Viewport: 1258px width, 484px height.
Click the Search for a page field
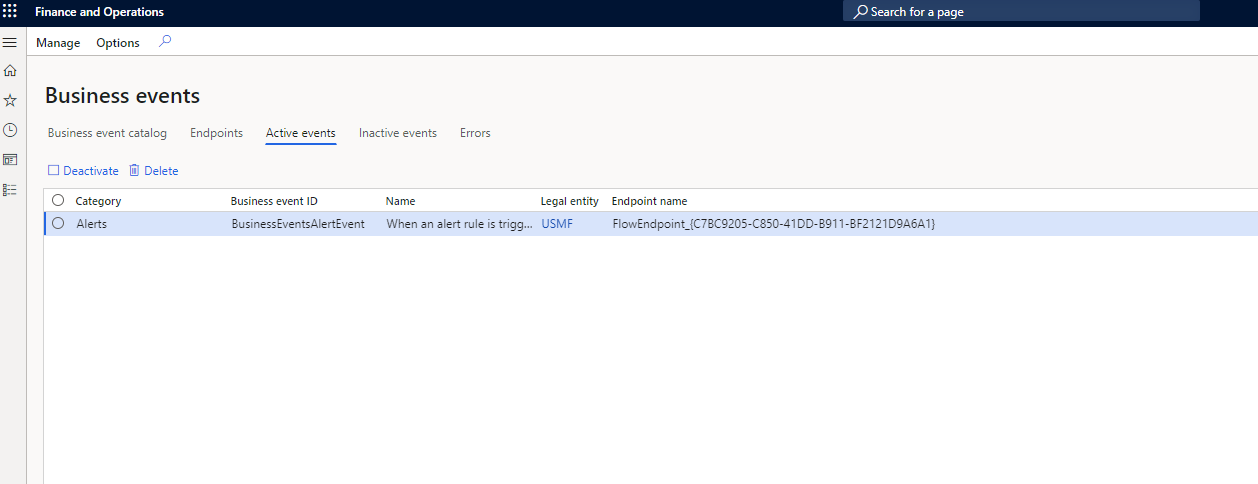(x=1021, y=12)
